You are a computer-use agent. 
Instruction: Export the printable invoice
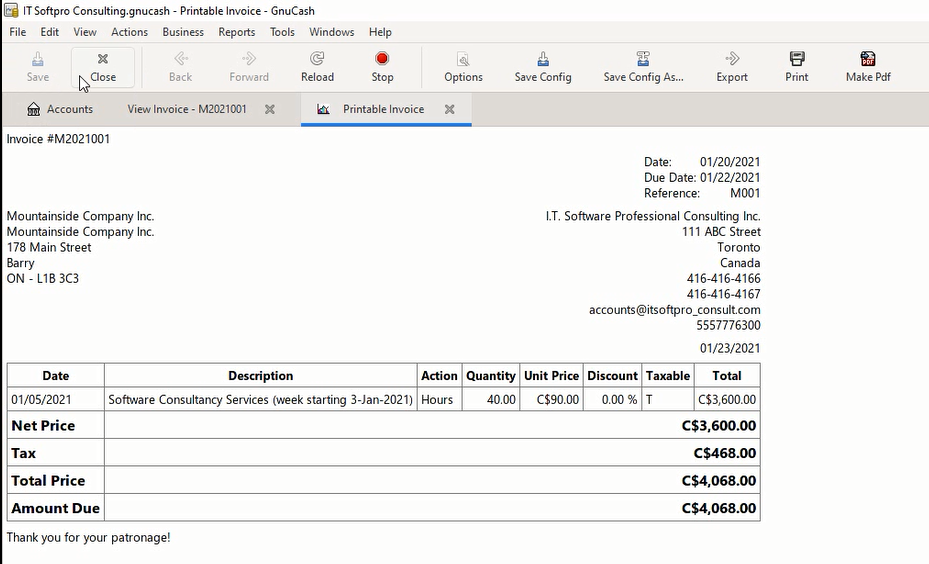point(732,66)
